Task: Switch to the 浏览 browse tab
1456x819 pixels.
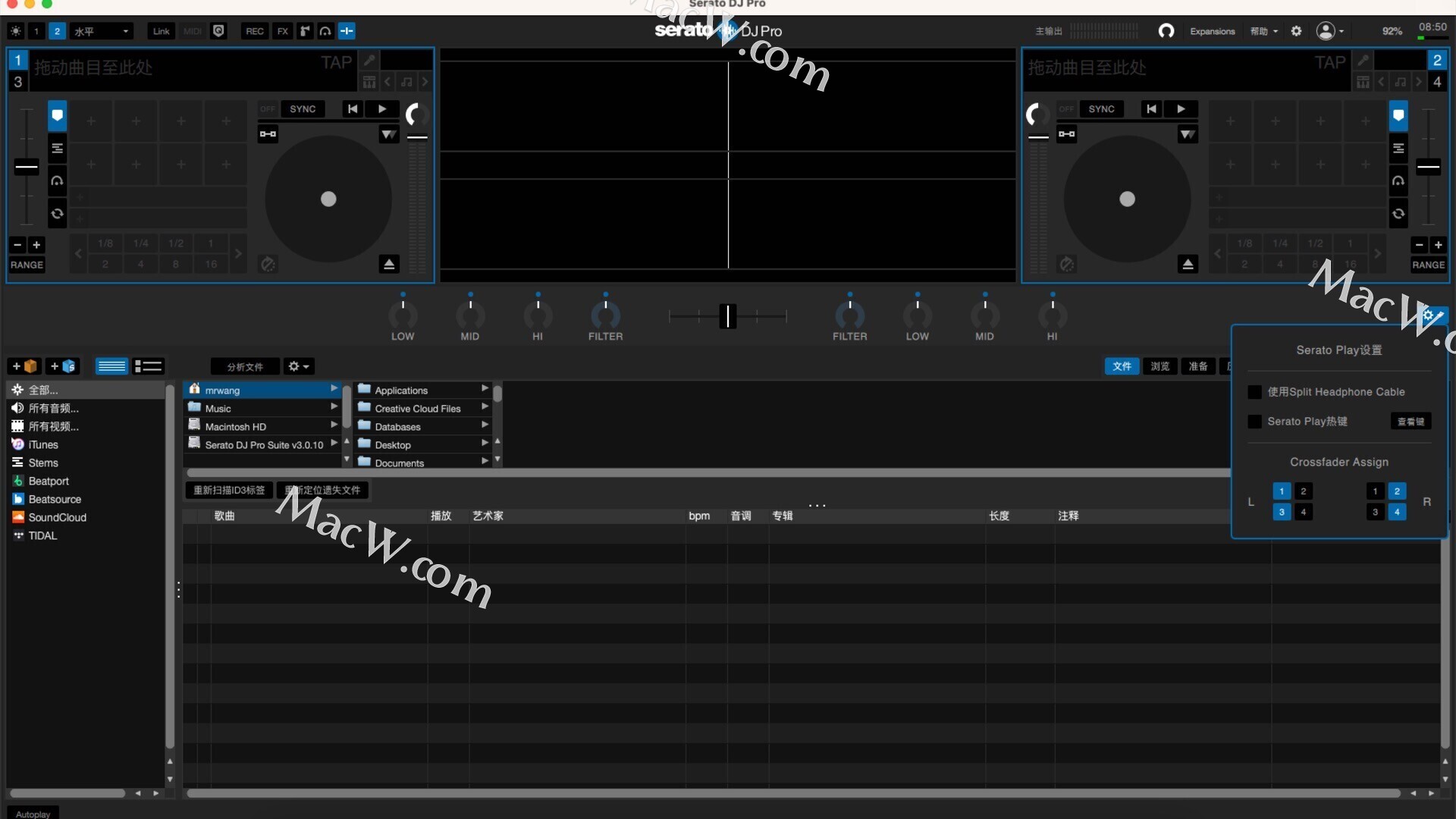Action: click(1159, 366)
